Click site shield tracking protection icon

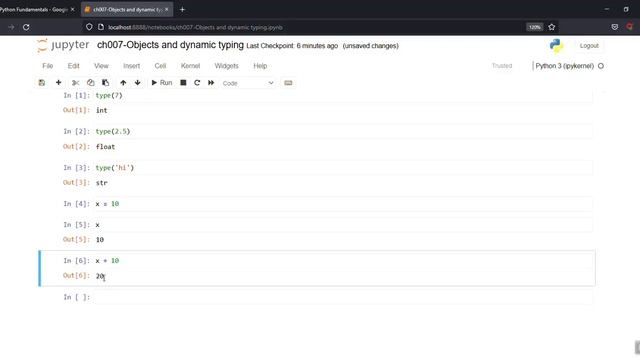tap(89, 27)
